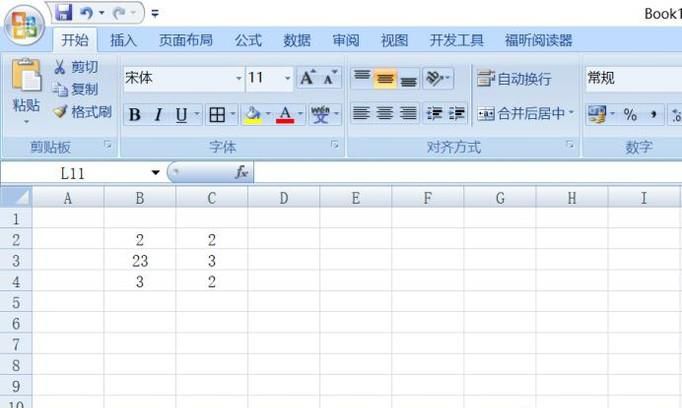This screenshot has width=682, height=408.
Task: Select cell containing 23
Action: point(140,261)
